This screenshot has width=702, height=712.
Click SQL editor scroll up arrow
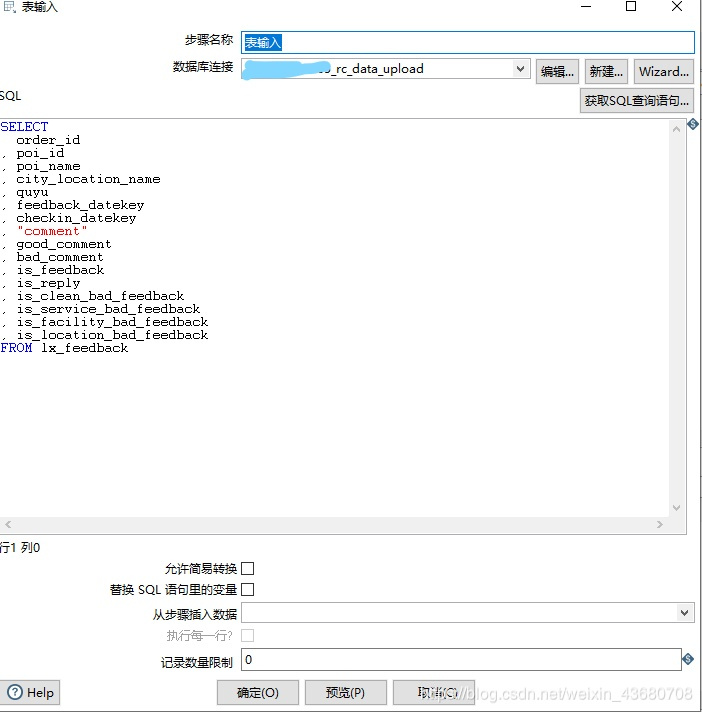[676, 129]
